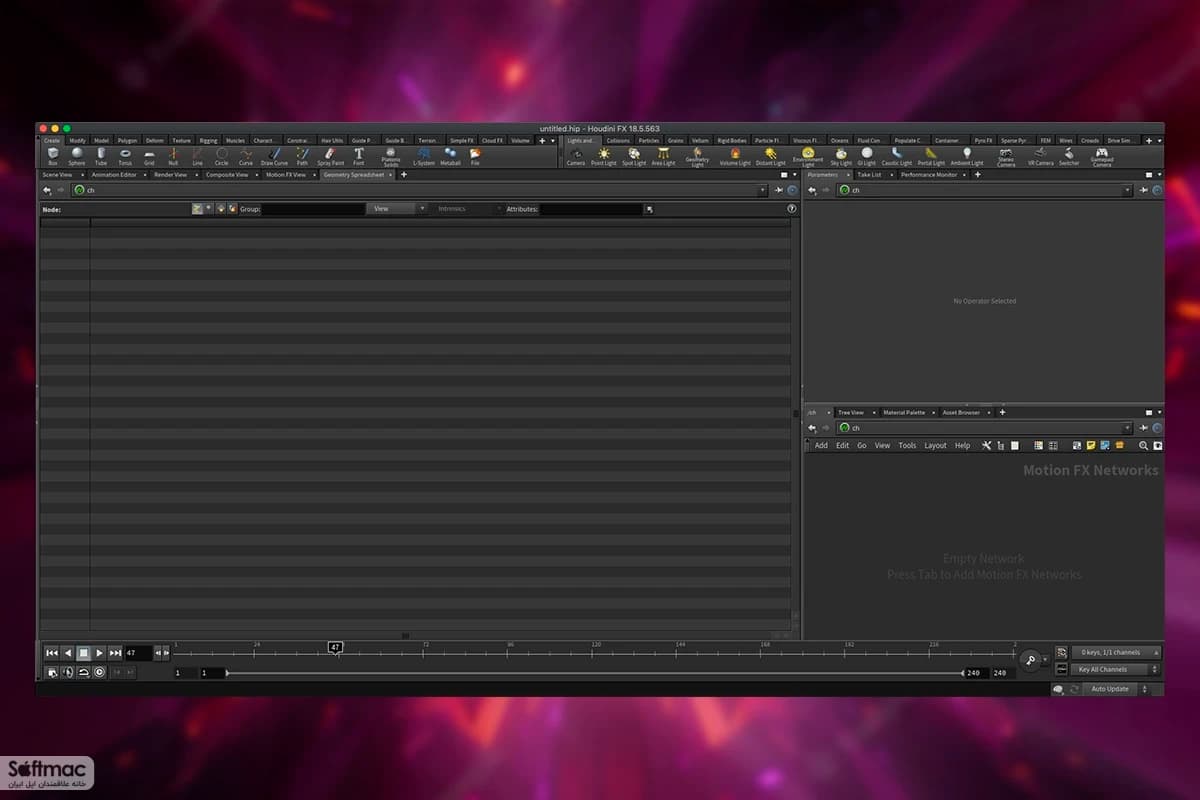This screenshot has width=1200, height=800.
Task: Add a Stereo Camera
Action: [1006, 157]
